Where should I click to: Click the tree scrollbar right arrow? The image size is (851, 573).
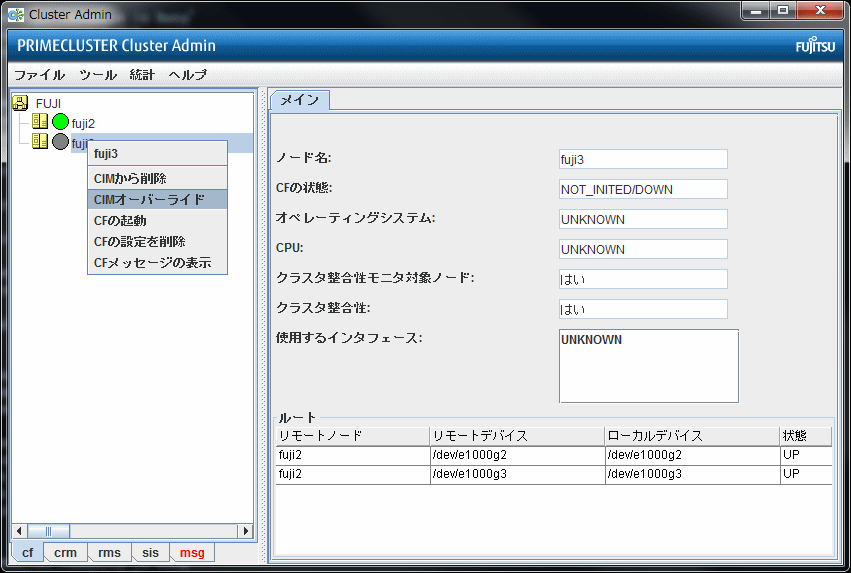(246, 531)
